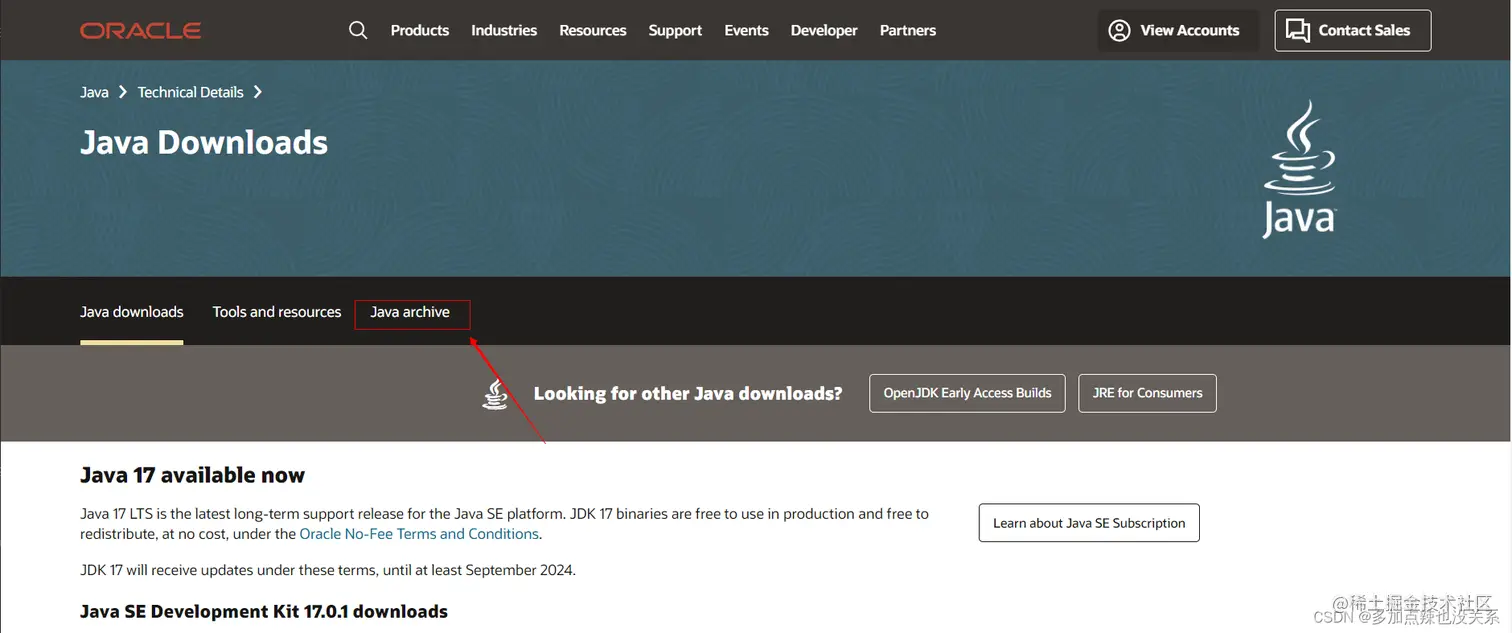Screen dimensions: 1512x633
Task: Open Oracle No-Fee Terms and Conditions link
Action: coord(420,534)
